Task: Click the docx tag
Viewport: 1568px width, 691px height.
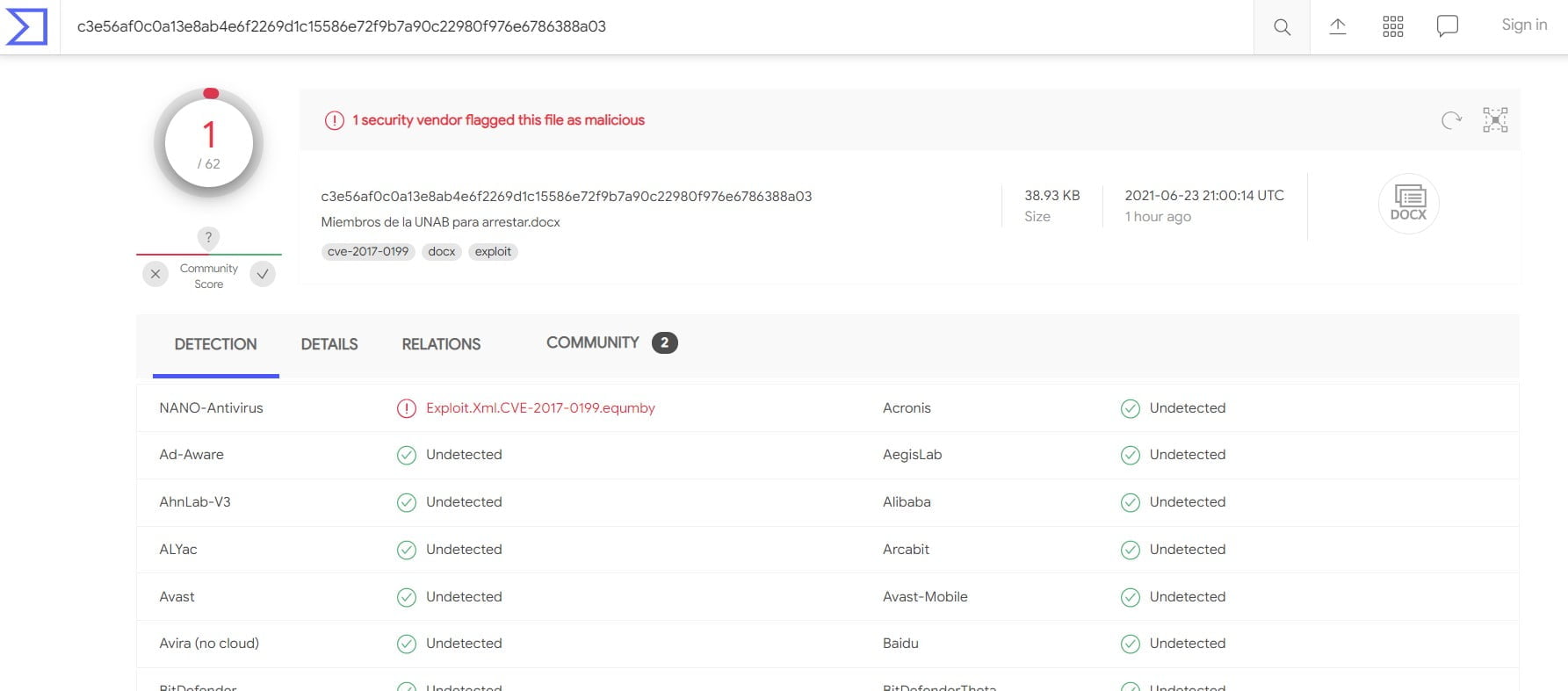Action: click(x=441, y=252)
